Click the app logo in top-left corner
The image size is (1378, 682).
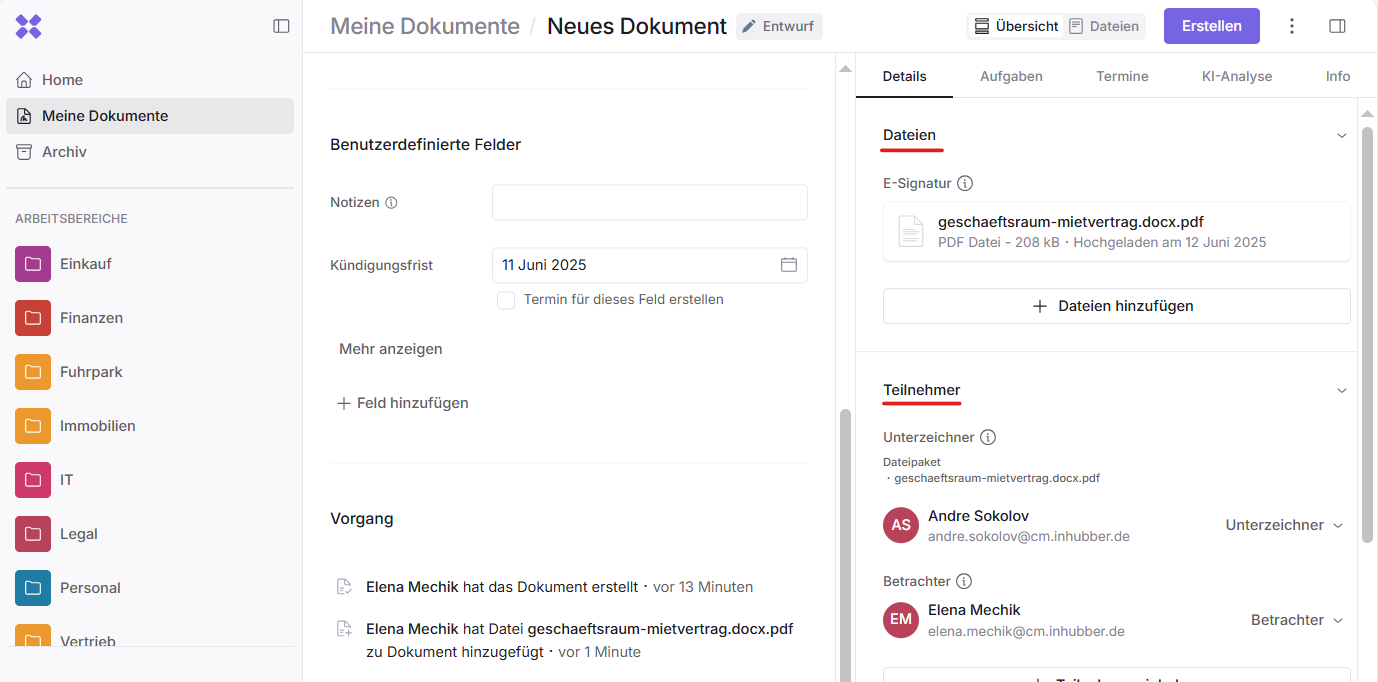tap(29, 27)
